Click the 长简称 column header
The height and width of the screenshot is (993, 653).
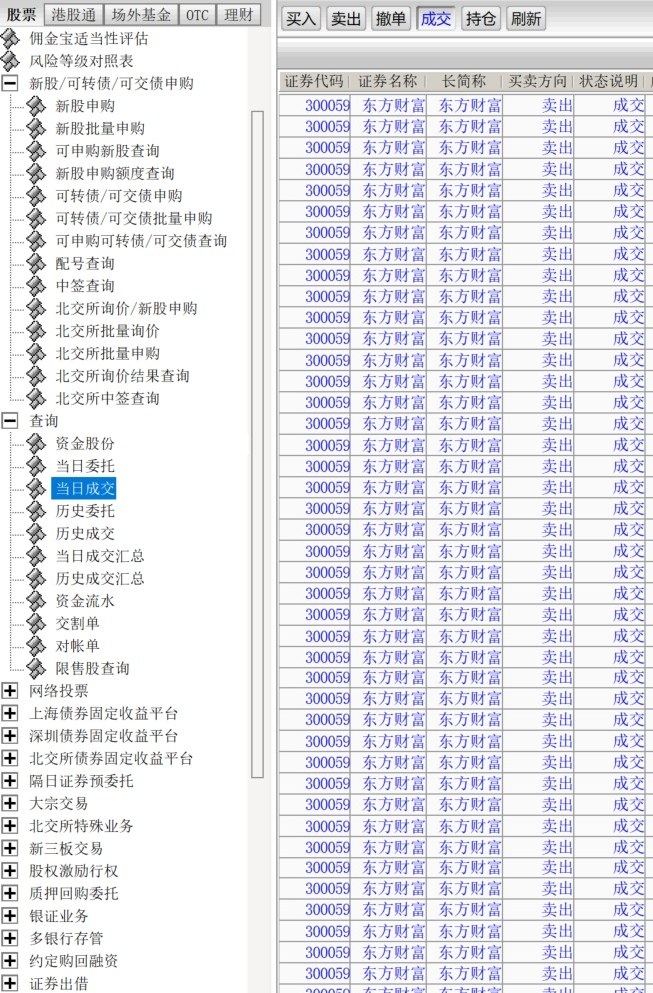pyautogui.click(x=464, y=81)
